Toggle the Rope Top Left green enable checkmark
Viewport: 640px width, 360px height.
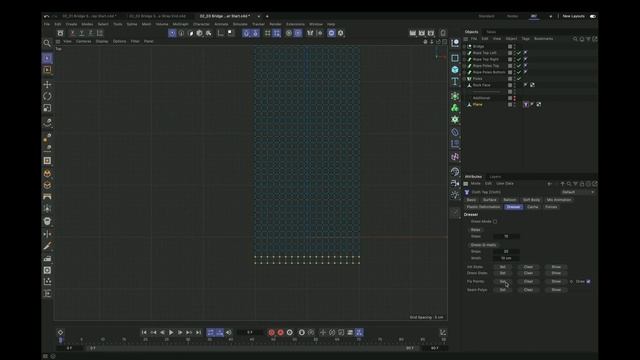[519, 53]
